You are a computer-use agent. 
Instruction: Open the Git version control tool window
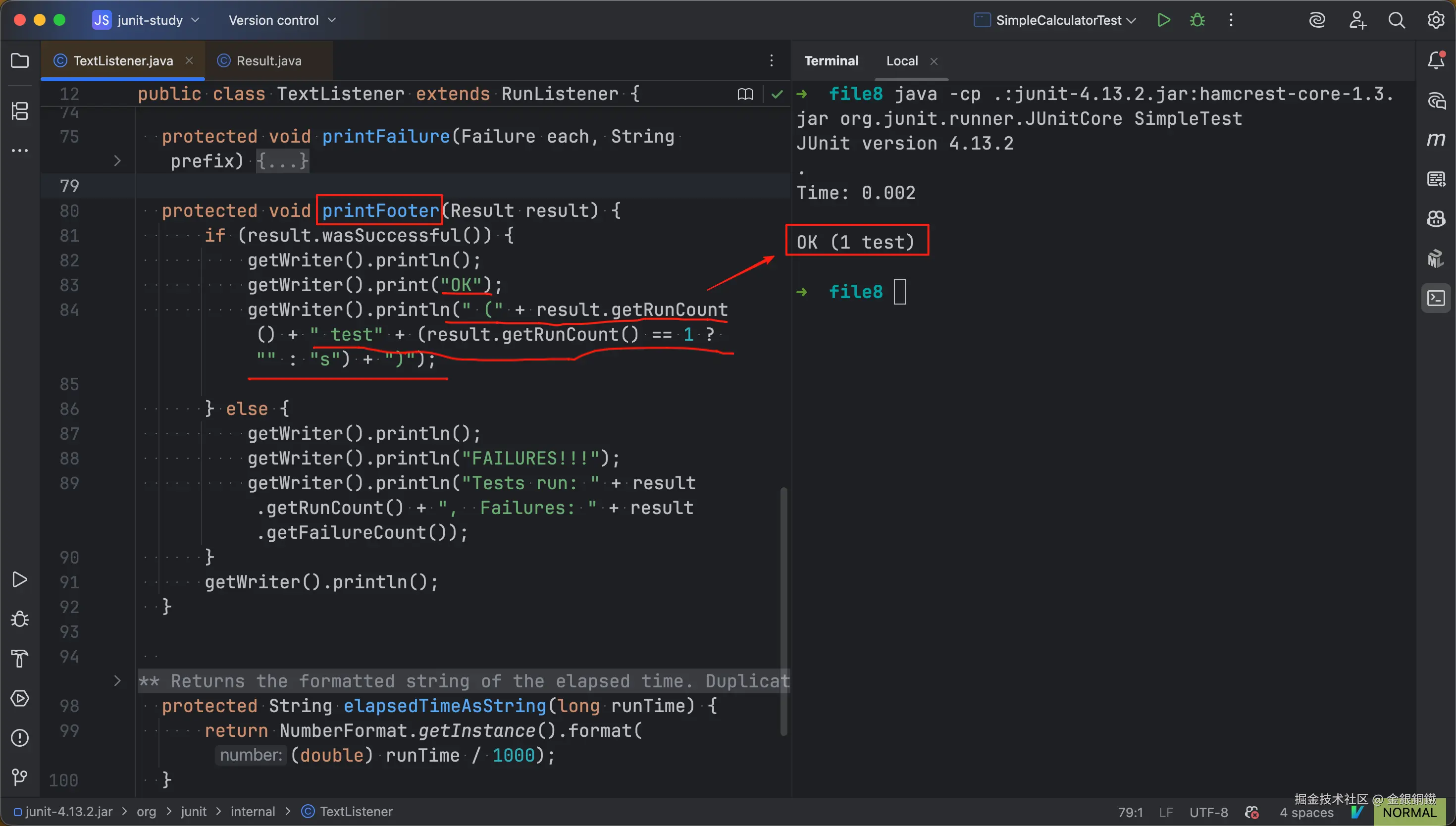[x=20, y=776]
